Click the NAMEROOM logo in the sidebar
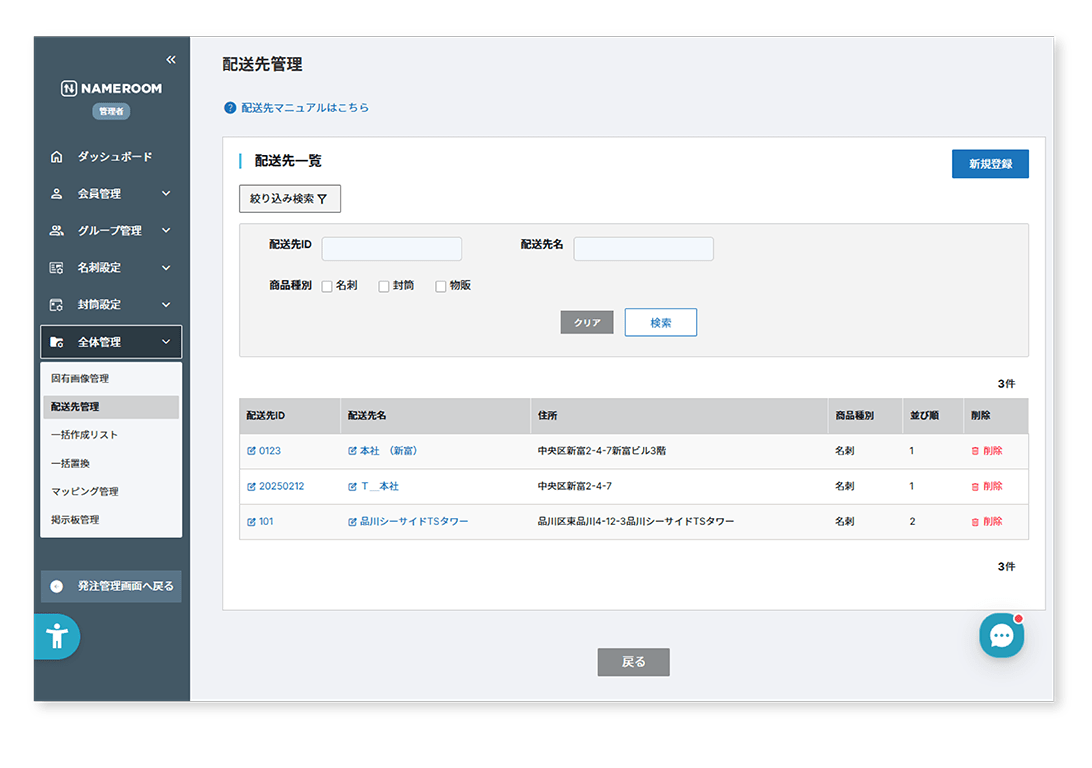Image resolution: width=1092 pixels, height=768 pixels. click(x=110, y=88)
